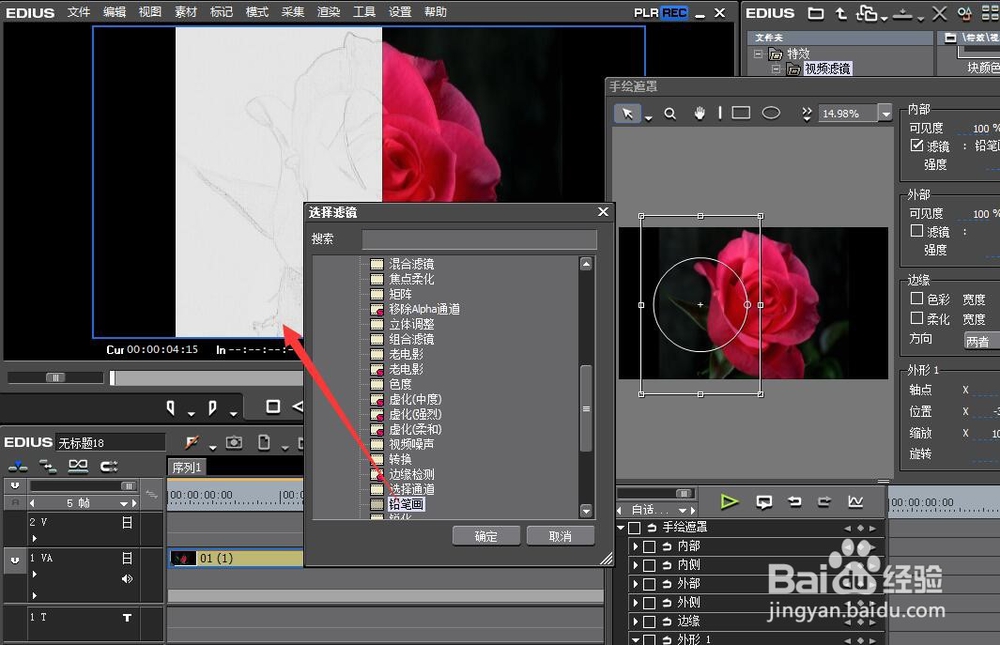Click the audio speaker icon on the 1 VA track

(x=127, y=579)
